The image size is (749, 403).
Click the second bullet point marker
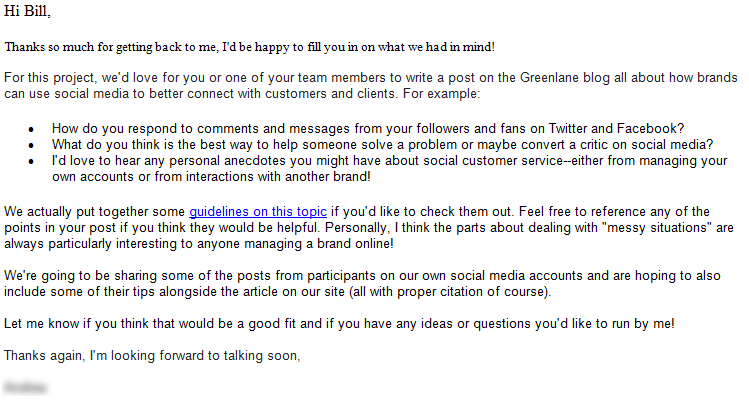[31, 145]
